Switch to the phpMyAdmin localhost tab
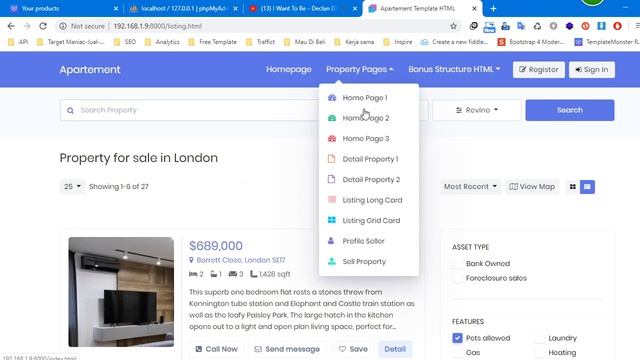640x360 pixels. pos(184,8)
